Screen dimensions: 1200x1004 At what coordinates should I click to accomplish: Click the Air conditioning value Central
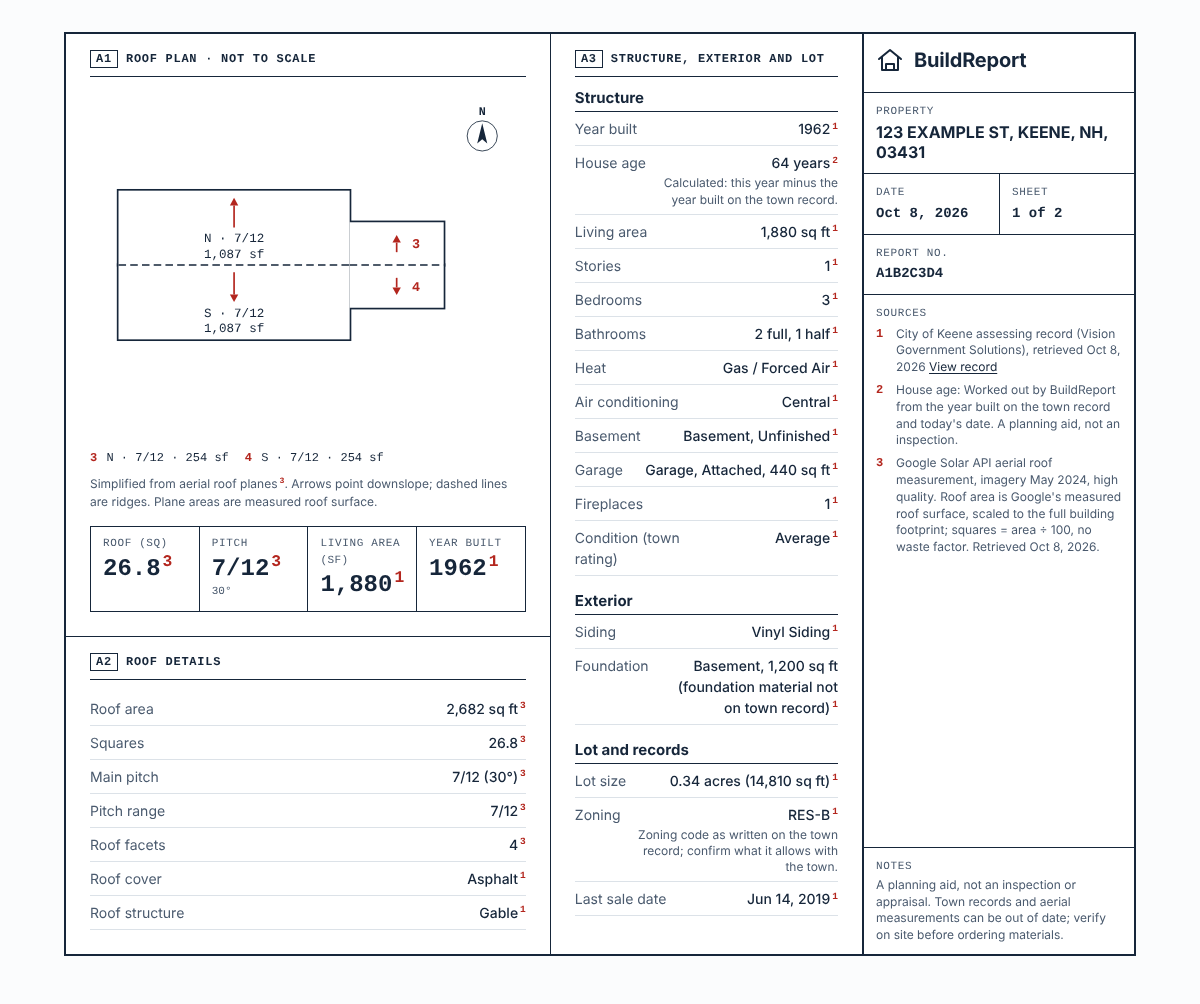tap(807, 402)
